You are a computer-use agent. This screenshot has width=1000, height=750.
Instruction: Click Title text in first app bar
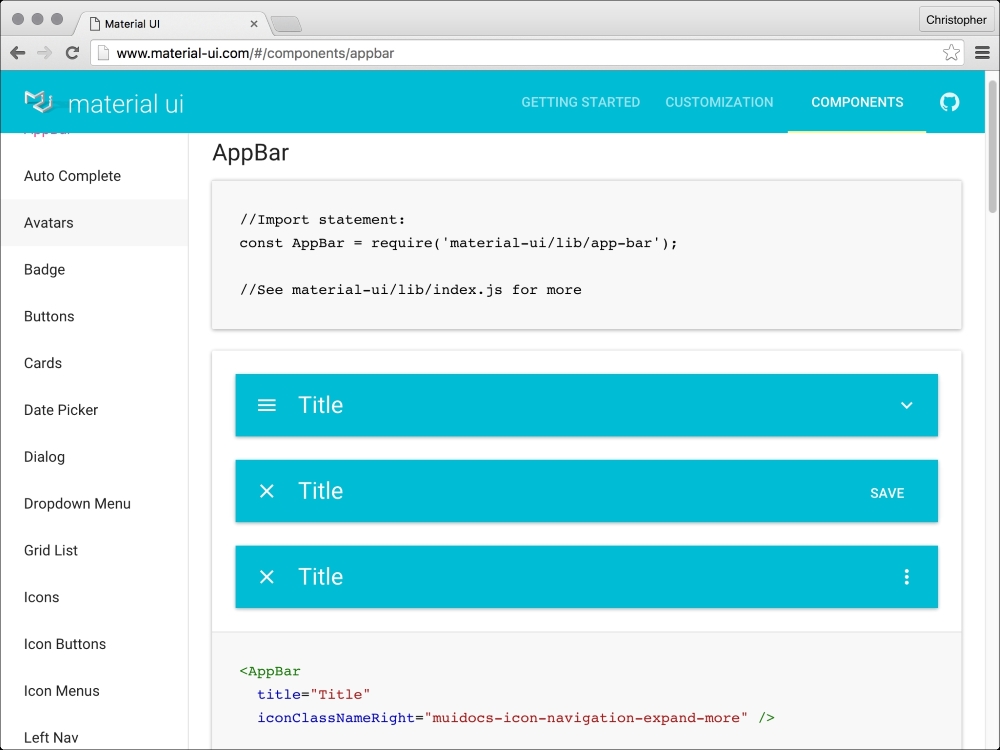[x=321, y=405]
